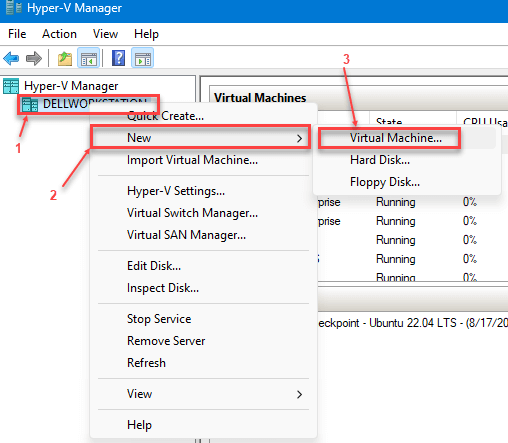Image resolution: width=508 pixels, height=443 pixels.
Task: Open the File menu
Action: click(17, 34)
